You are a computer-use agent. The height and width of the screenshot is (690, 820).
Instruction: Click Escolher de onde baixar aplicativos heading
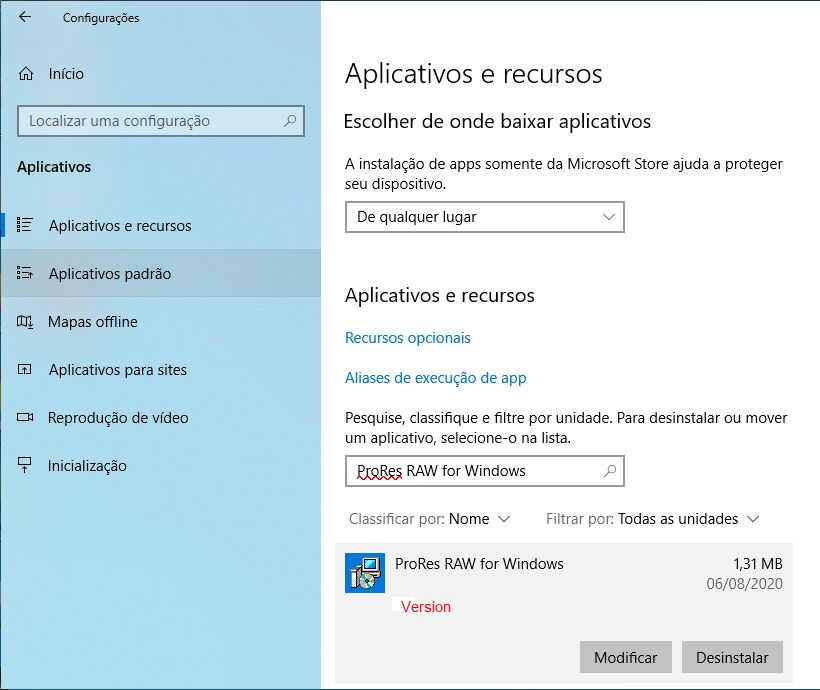(x=497, y=121)
